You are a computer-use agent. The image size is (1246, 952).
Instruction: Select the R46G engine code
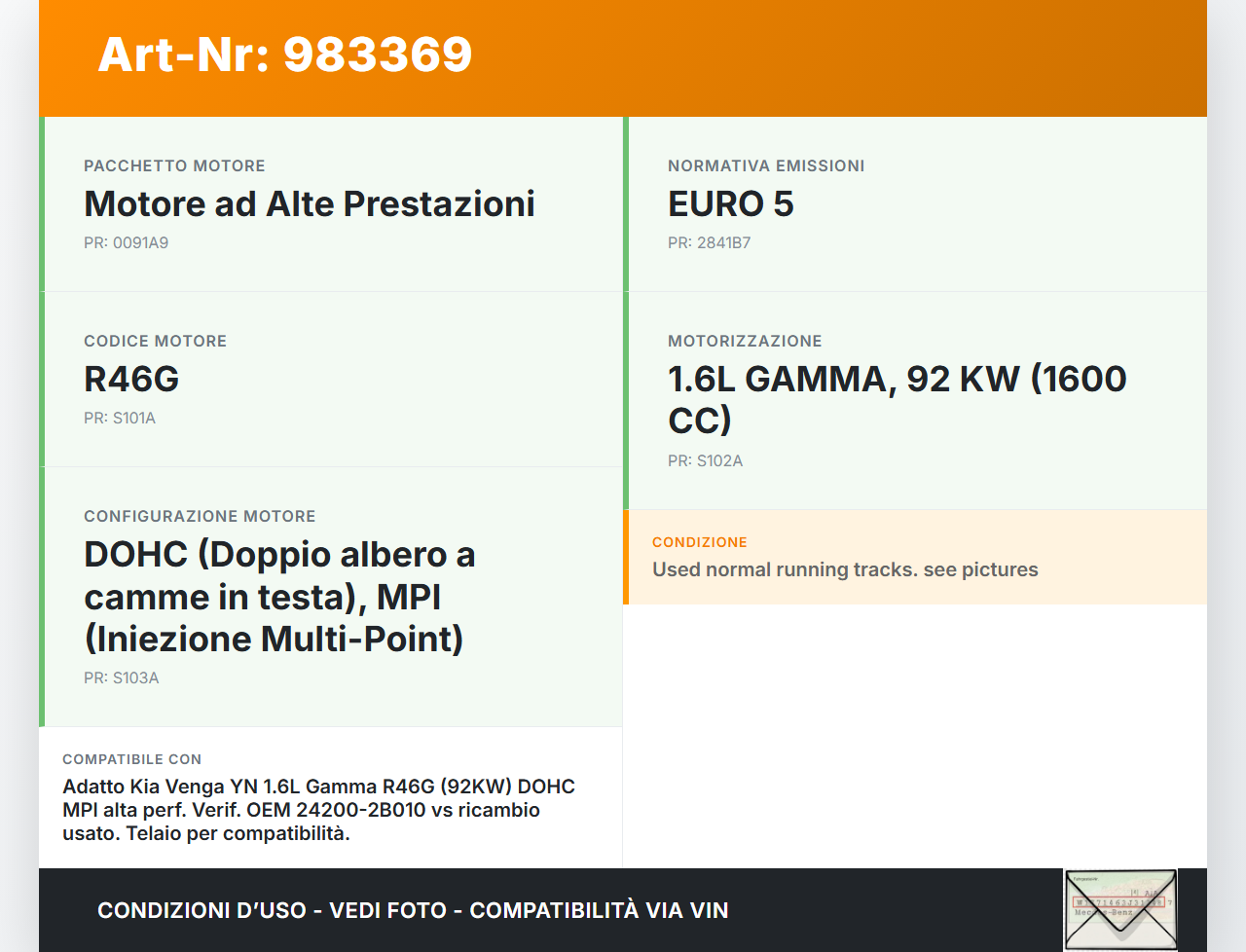click(x=131, y=379)
